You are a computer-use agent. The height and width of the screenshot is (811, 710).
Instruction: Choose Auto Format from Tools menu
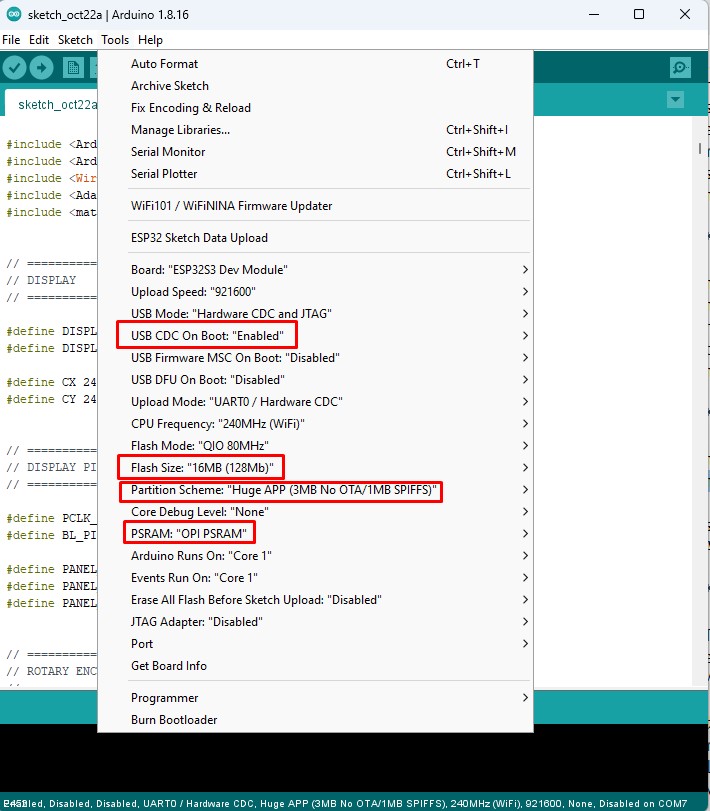[x=315, y=64]
